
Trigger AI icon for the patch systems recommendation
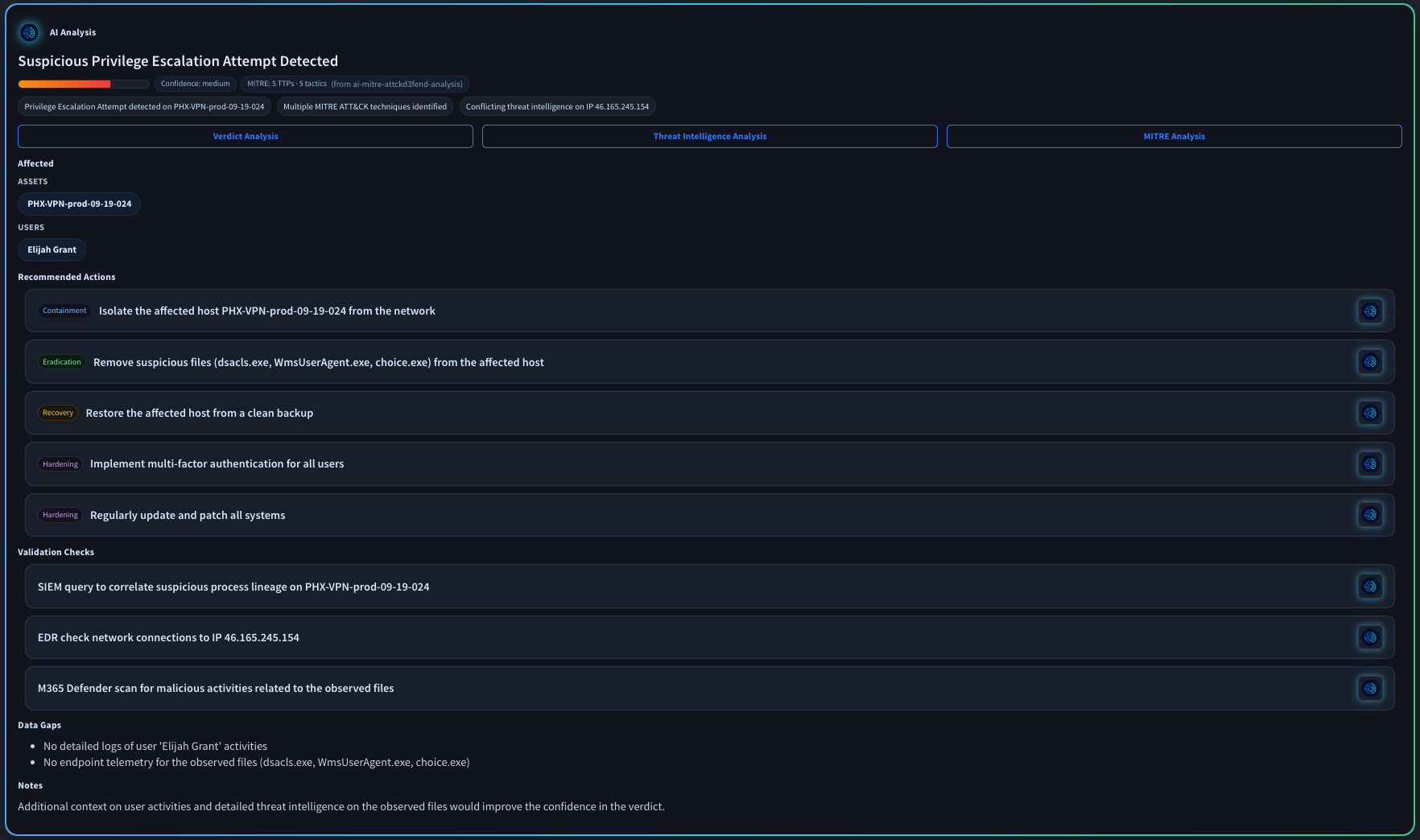tap(1370, 515)
